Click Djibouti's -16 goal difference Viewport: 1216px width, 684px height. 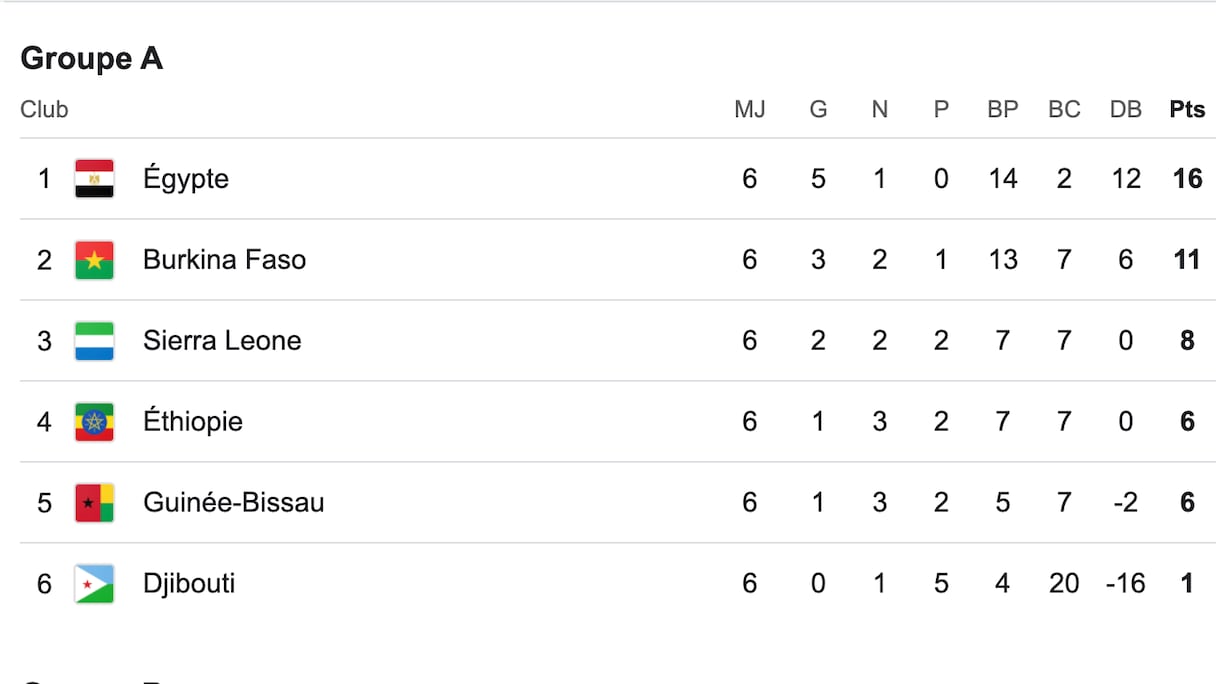1125,584
